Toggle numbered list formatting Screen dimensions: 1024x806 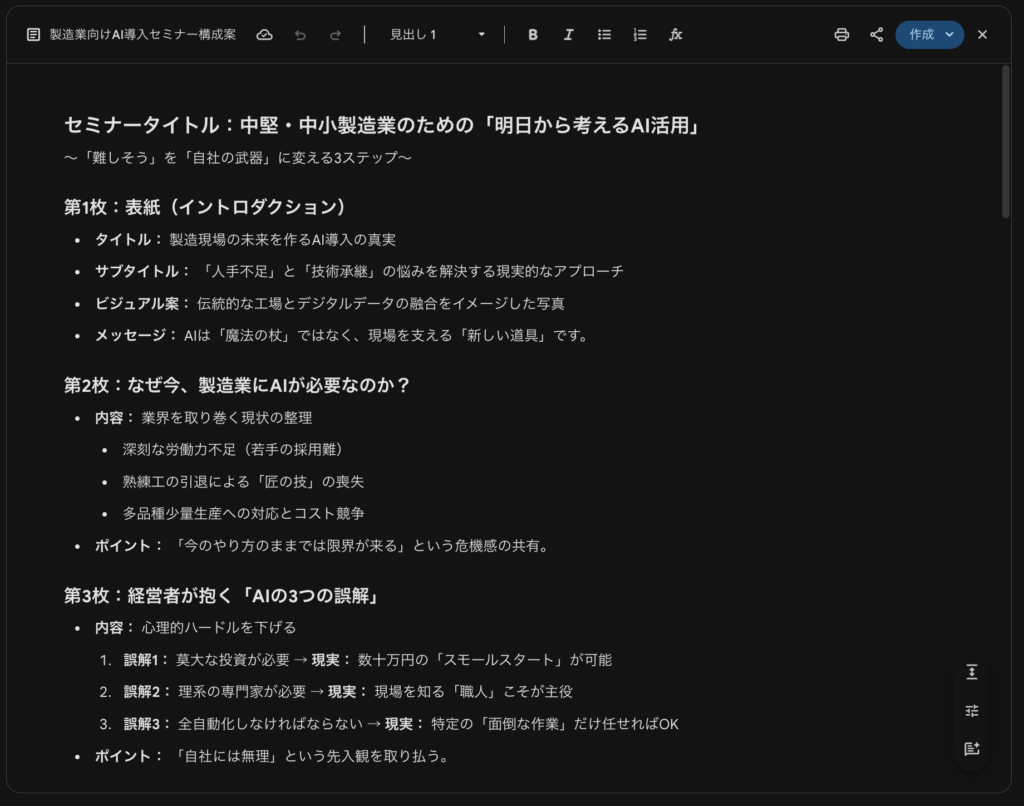(640, 34)
